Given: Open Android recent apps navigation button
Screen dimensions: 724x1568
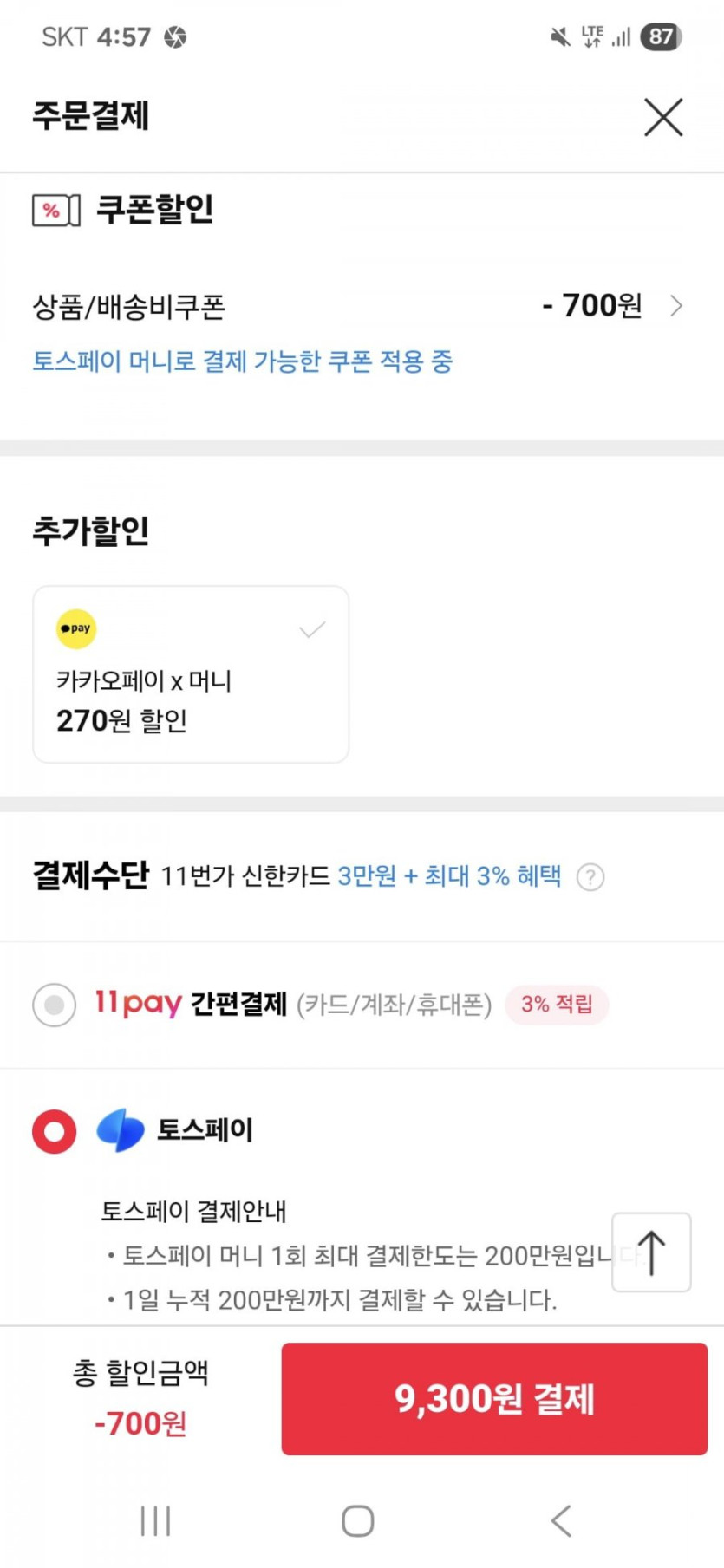Looking at the screenshot, I should pos(155,1520).
